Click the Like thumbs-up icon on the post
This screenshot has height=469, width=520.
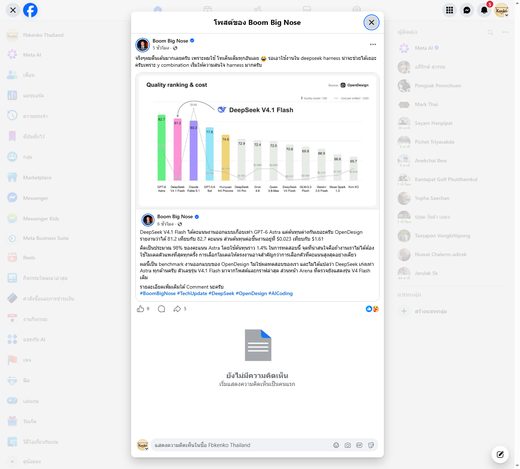140,309
